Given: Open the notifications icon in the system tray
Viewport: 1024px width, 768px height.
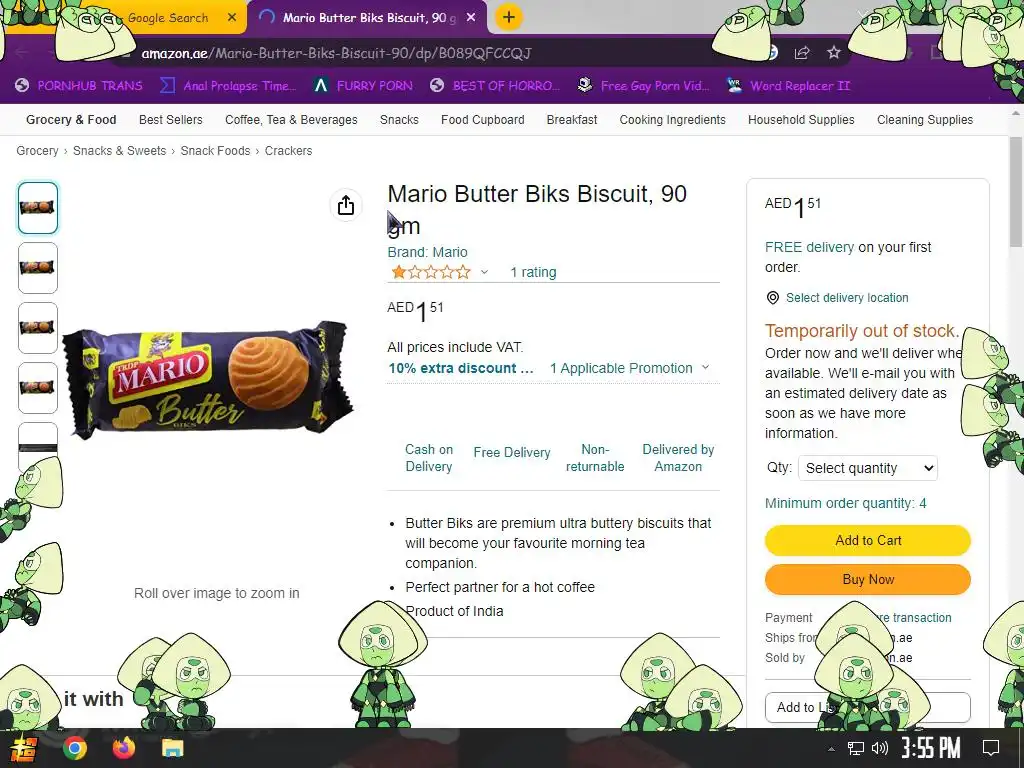Looking at the screenshot, I should [991, 748].
